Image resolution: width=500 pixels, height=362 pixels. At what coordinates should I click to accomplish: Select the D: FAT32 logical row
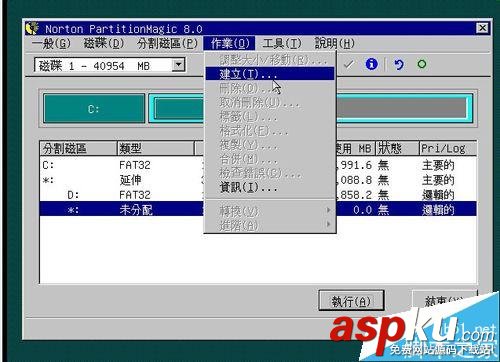258,195
